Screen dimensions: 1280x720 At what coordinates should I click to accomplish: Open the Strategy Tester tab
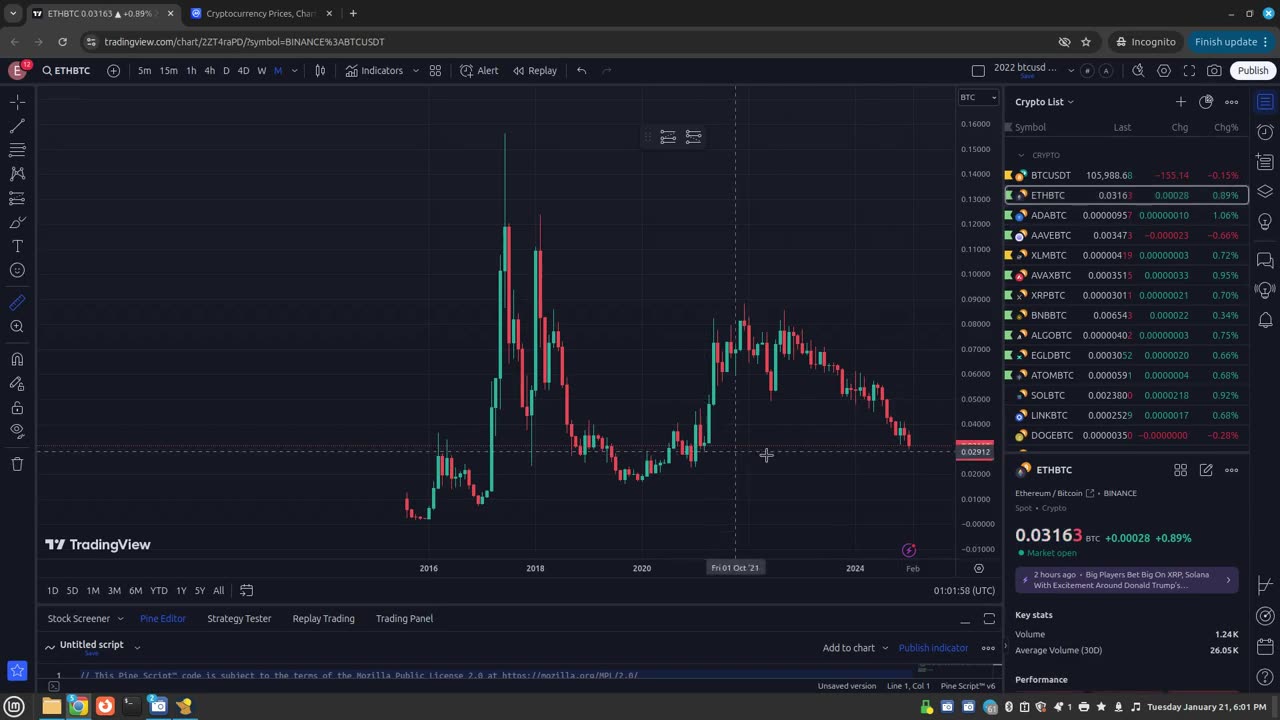tap(239, 619)
